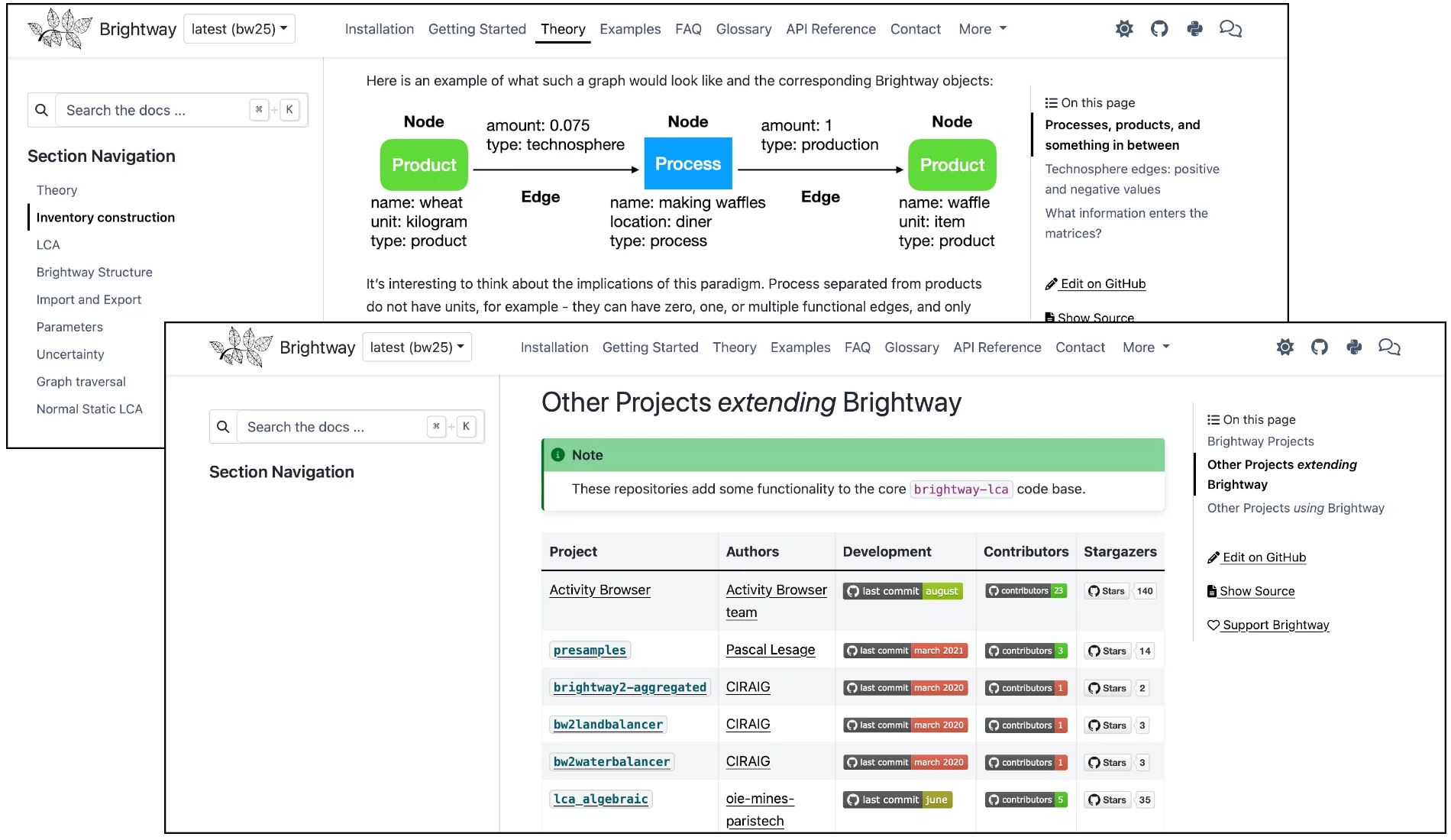Toggle the theme switcher in the upper window
This screenshot has height=840, width=1451.
pyautogui.click(x=1124, y=29)
